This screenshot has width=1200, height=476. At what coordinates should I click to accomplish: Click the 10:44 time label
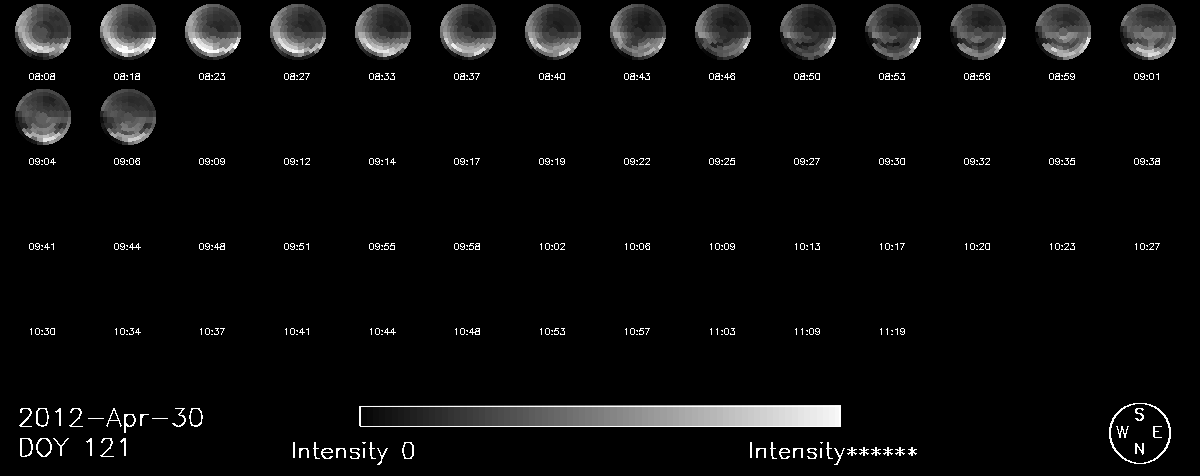click(382, 331)
